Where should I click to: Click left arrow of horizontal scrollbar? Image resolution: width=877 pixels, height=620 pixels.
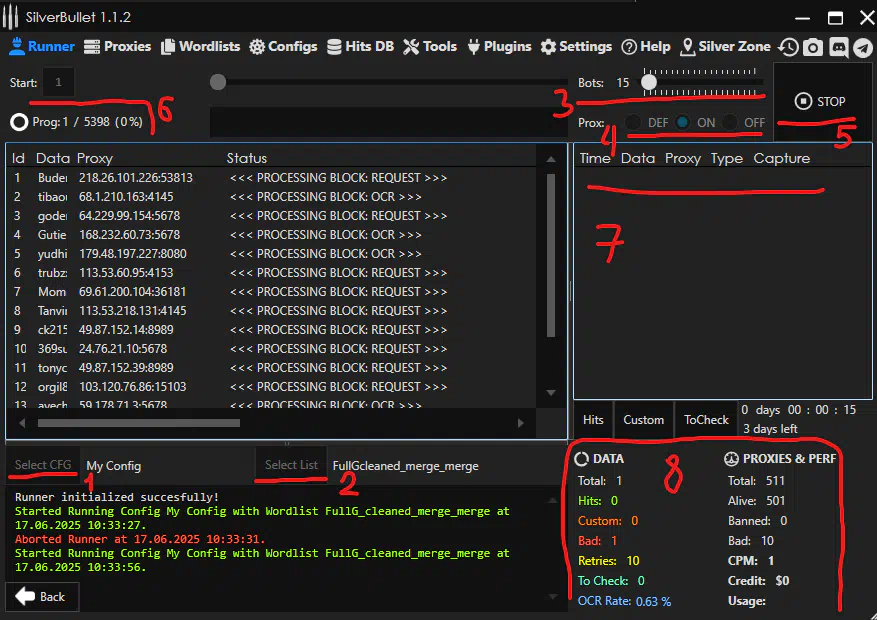click(x=22, y=423)
